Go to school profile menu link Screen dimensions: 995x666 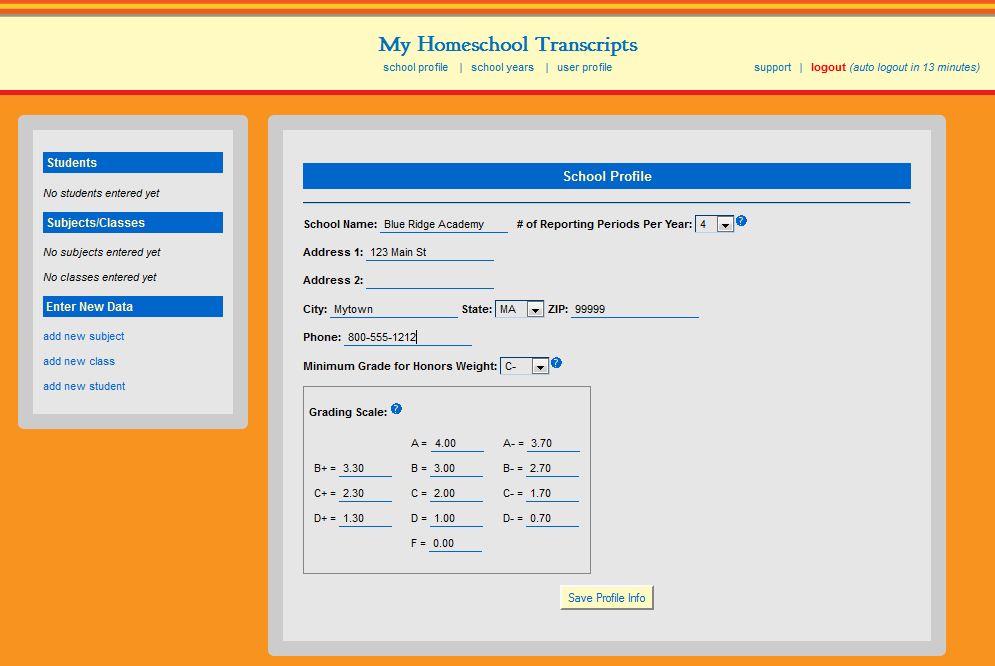(x=415, y=68)
